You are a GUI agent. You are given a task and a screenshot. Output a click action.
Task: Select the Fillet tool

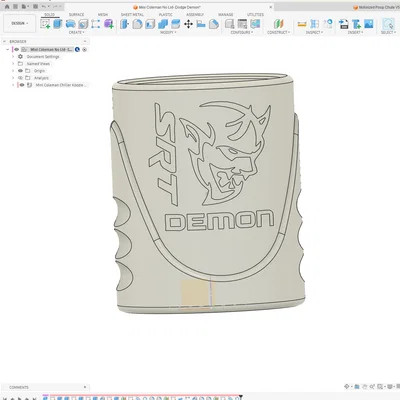[137, 24]
